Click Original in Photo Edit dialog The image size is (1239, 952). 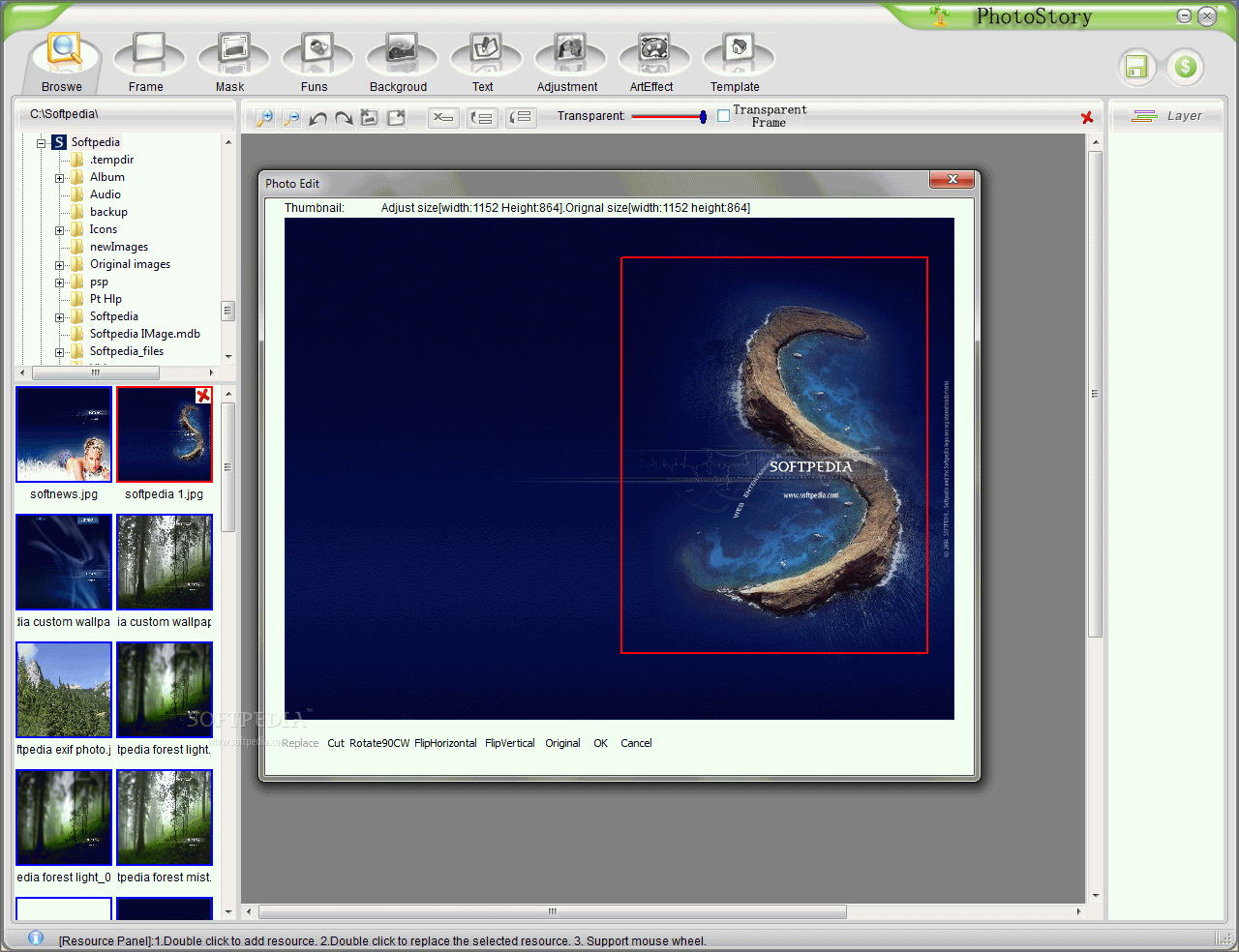(x=562, y=743)
